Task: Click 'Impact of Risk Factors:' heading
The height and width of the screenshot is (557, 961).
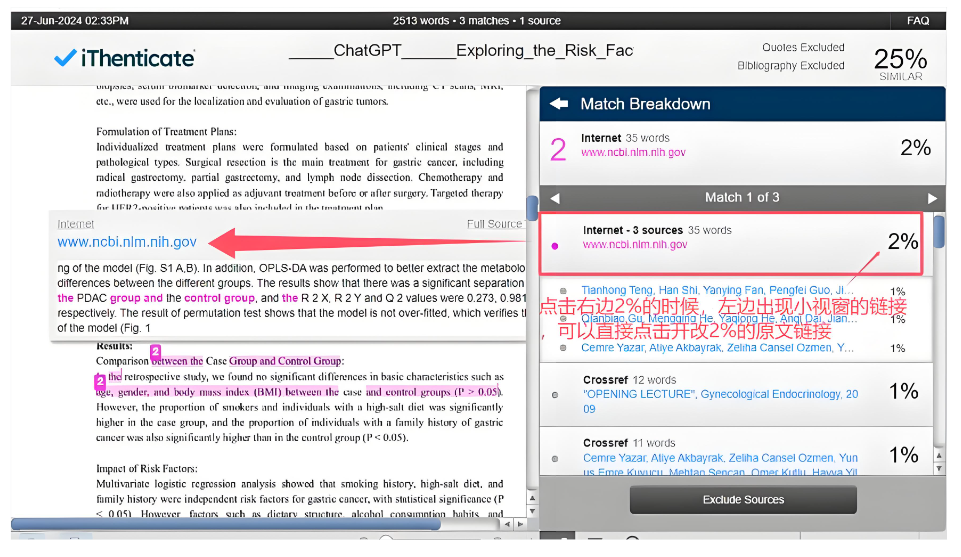Action: [146, 469]
